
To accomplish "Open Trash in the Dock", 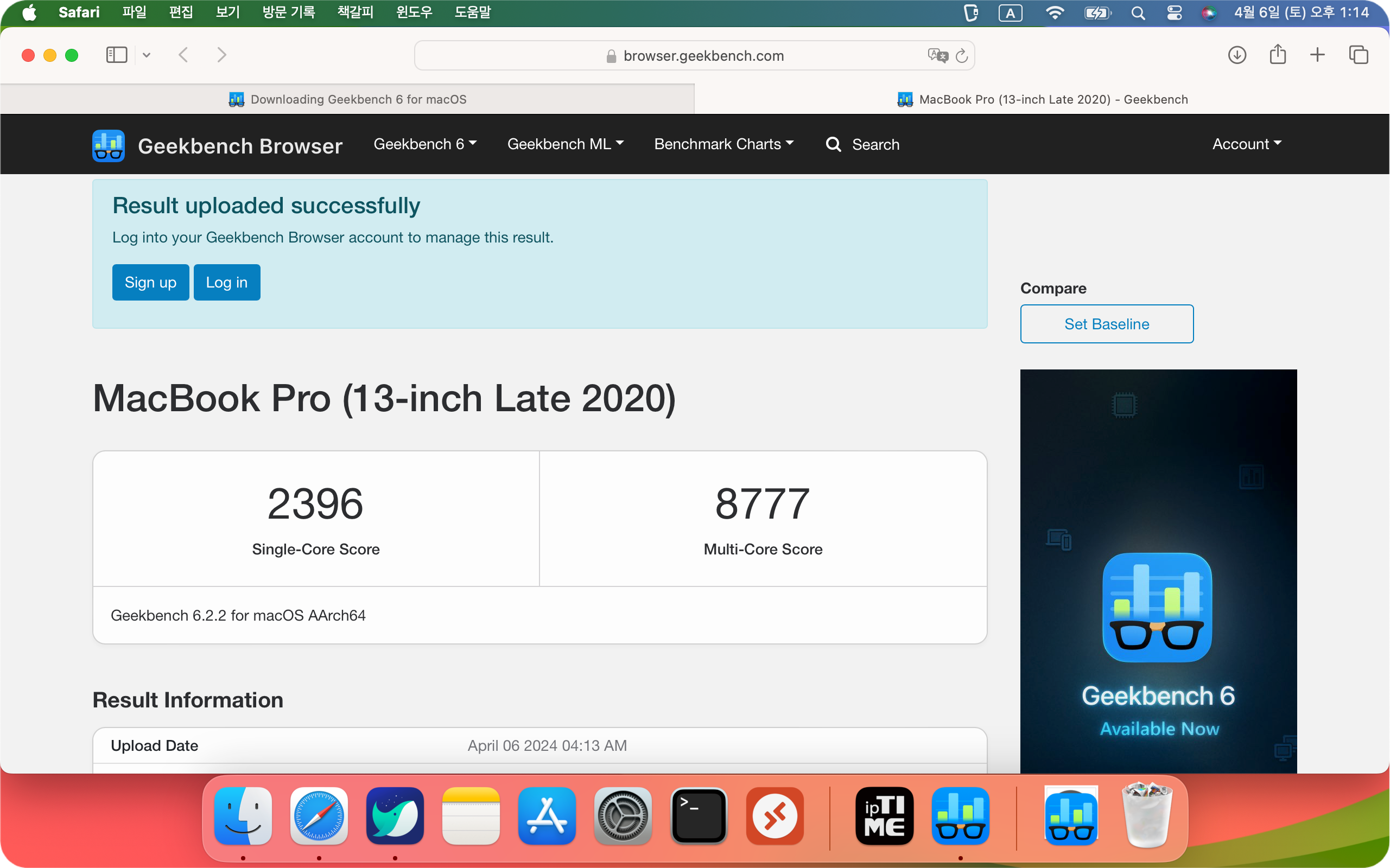I will point(1147,815).
